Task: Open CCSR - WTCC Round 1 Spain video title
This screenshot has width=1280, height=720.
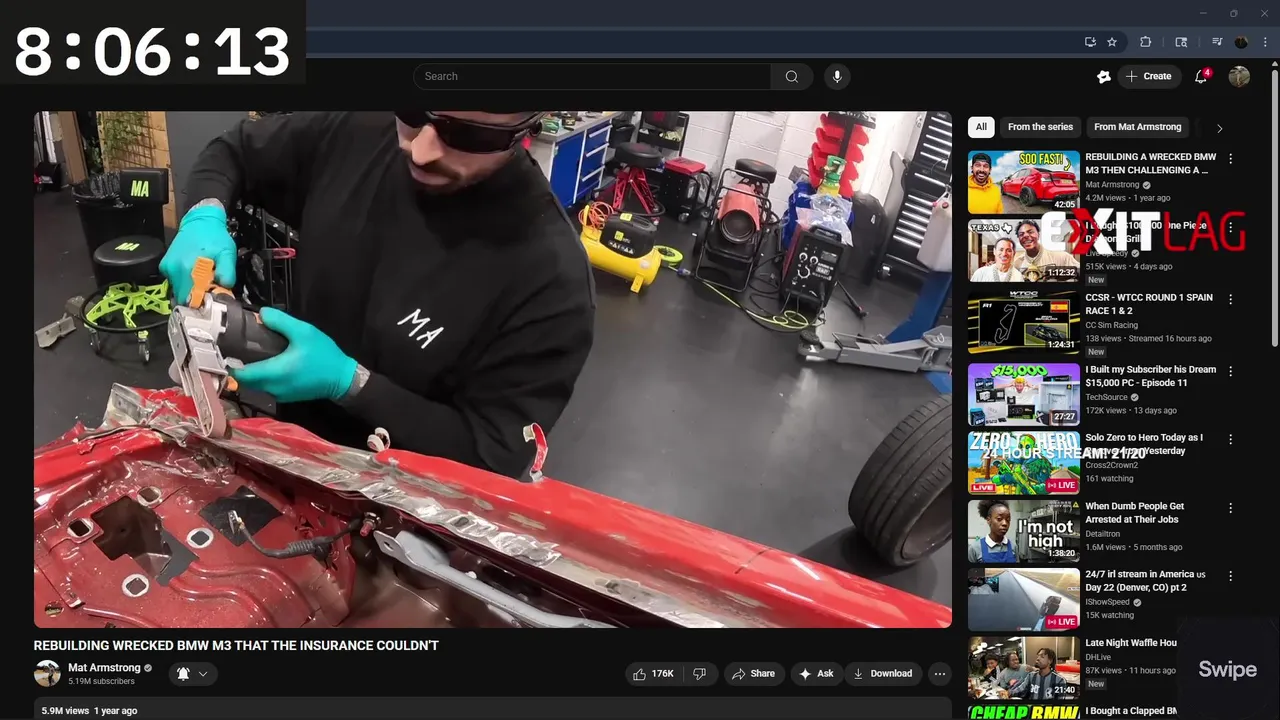Action: pos(1149,304)
